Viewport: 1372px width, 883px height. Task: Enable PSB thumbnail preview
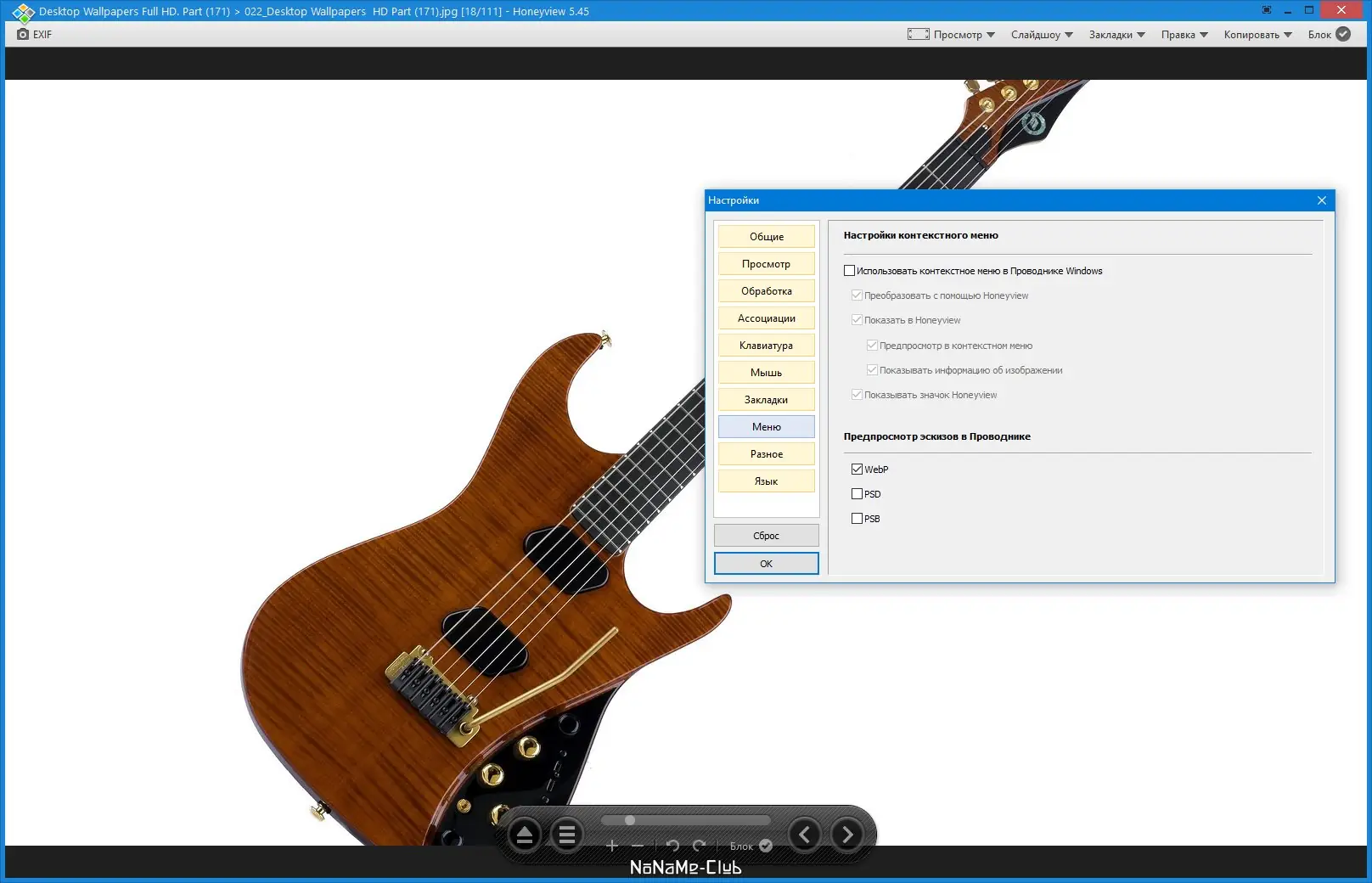[x=857, y=519]
